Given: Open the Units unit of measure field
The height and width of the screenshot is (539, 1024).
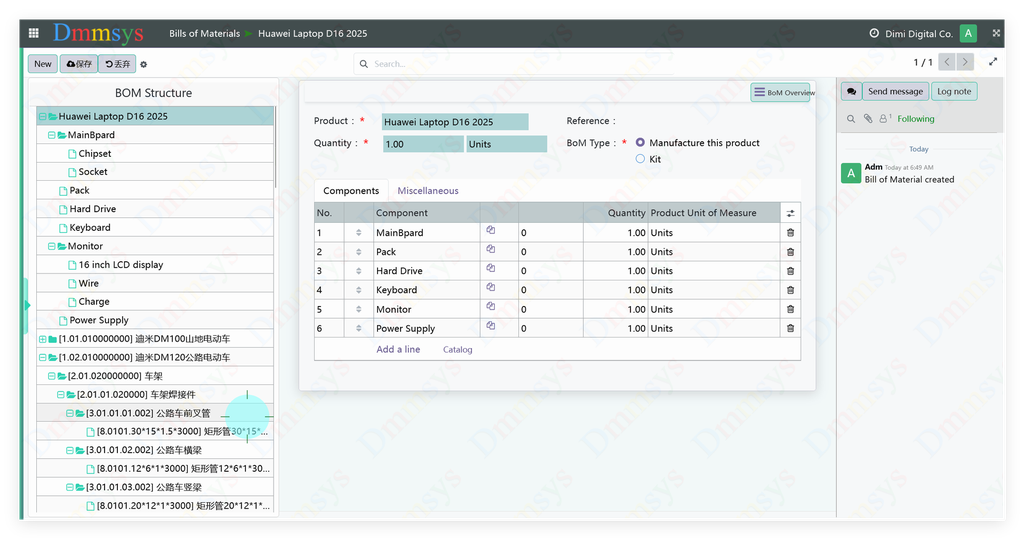Looking at the screenshot, I should coord(507,144).
